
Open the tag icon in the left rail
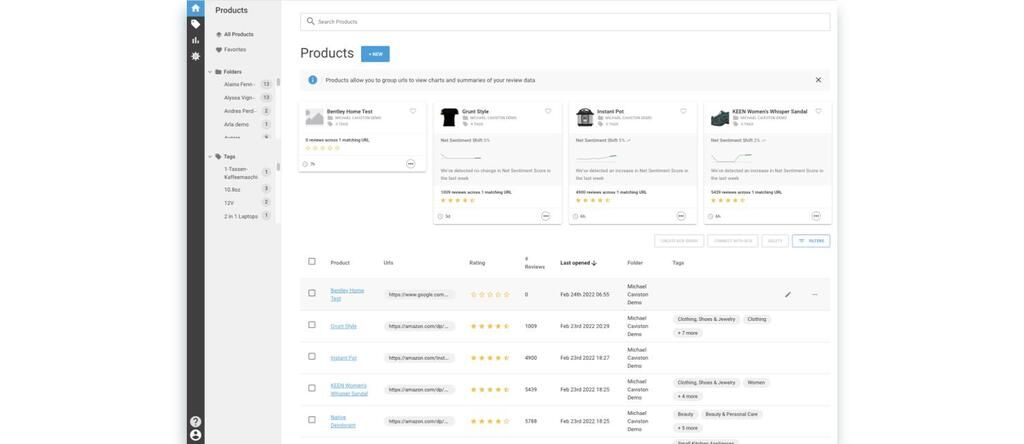coord(196,24)
